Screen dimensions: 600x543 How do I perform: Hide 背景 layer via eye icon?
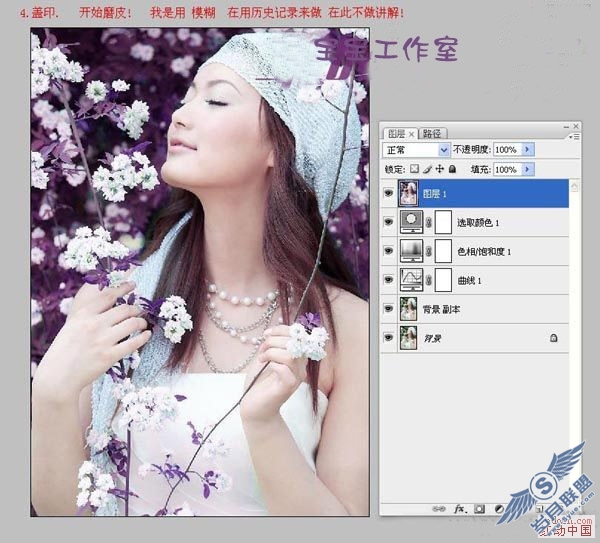(x=389, y=338)
